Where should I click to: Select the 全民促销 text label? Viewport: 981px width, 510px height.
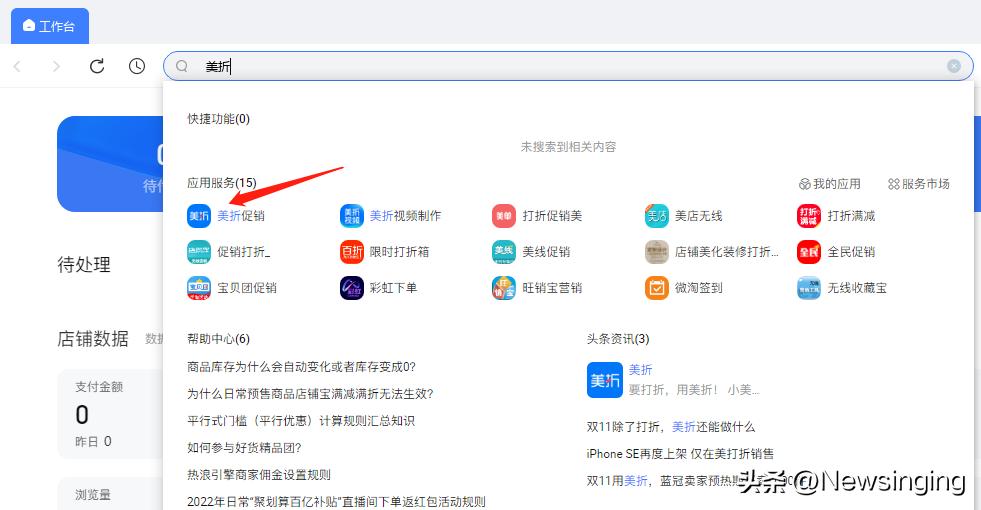point(851,252)
